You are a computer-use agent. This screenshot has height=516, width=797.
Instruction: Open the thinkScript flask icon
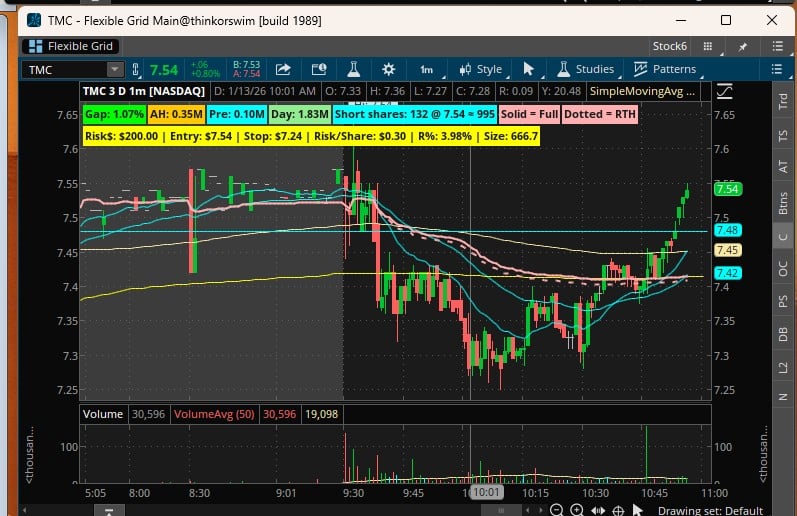coord(354,69)
